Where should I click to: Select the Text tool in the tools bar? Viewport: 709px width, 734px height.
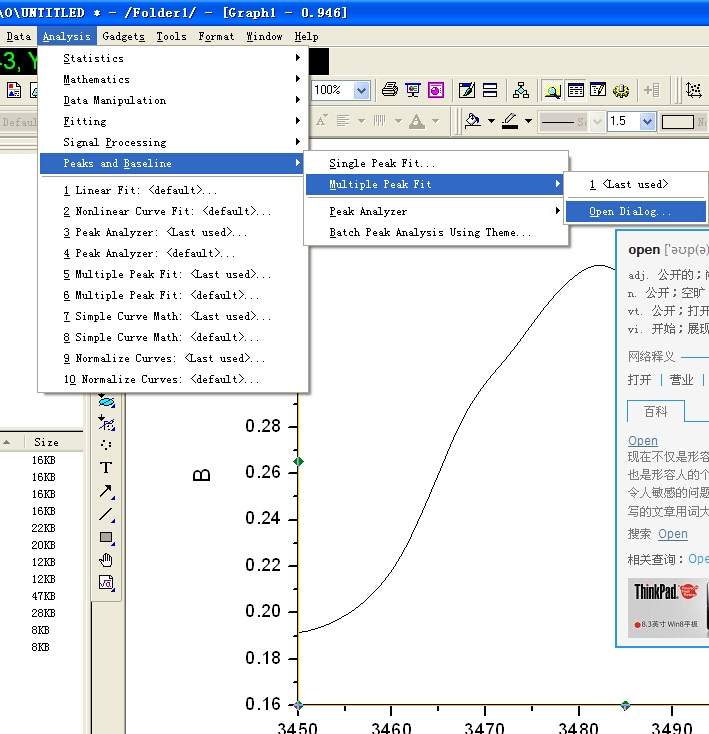pos(106,467)
